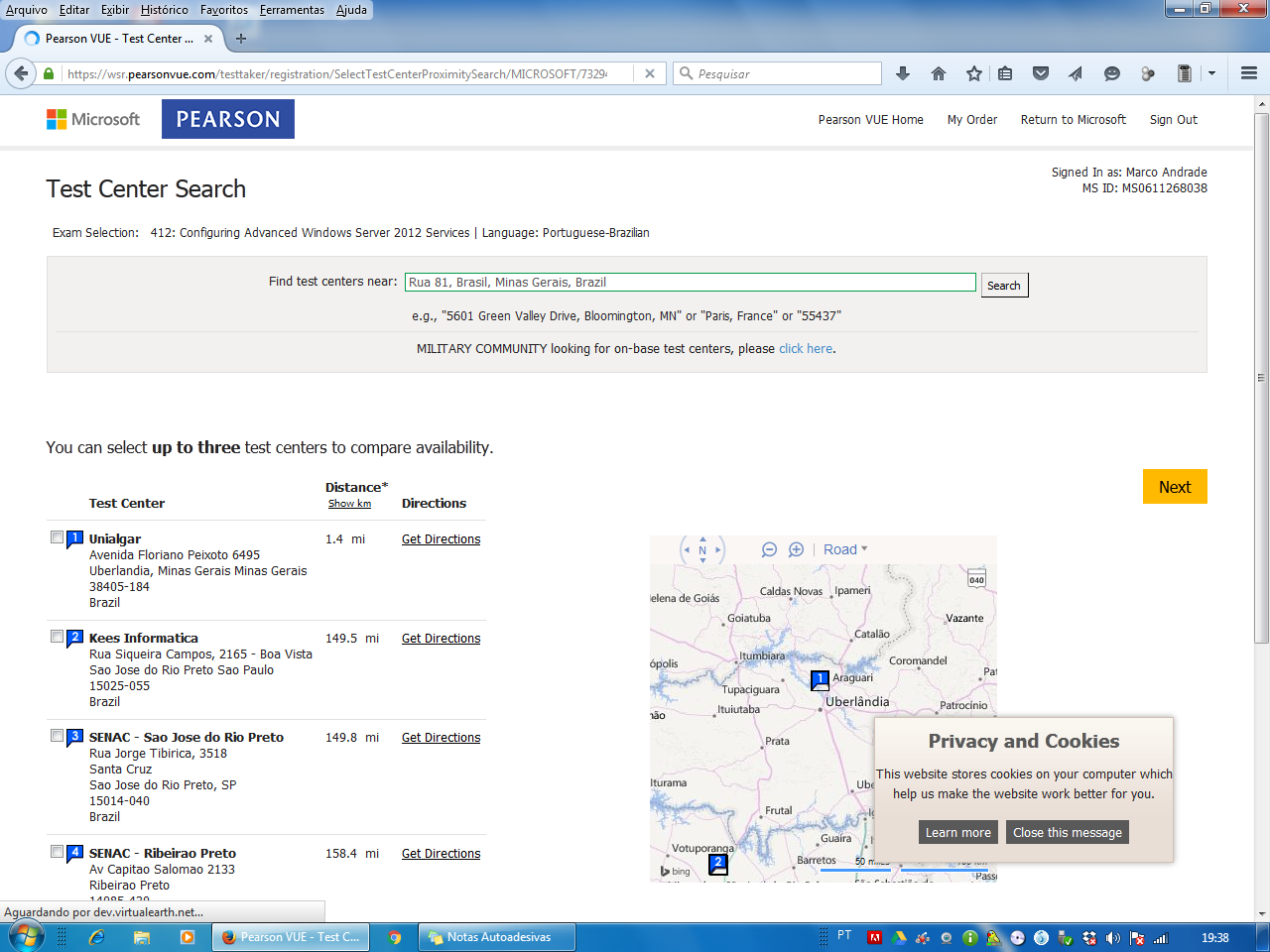Click Google Drive tray icon
Viewport: 1270px width, 952px height.
(899, 937)
